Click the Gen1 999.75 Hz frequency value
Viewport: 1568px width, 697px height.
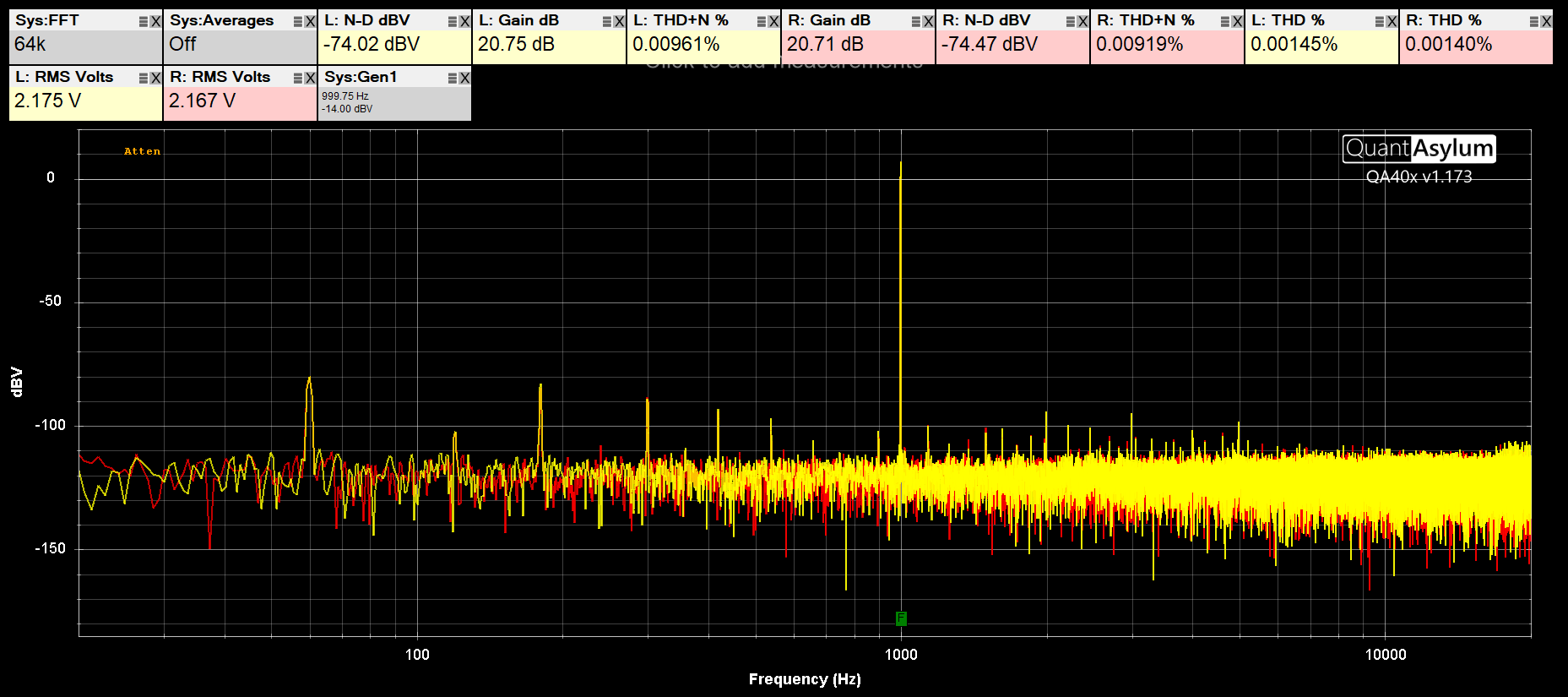345,96
